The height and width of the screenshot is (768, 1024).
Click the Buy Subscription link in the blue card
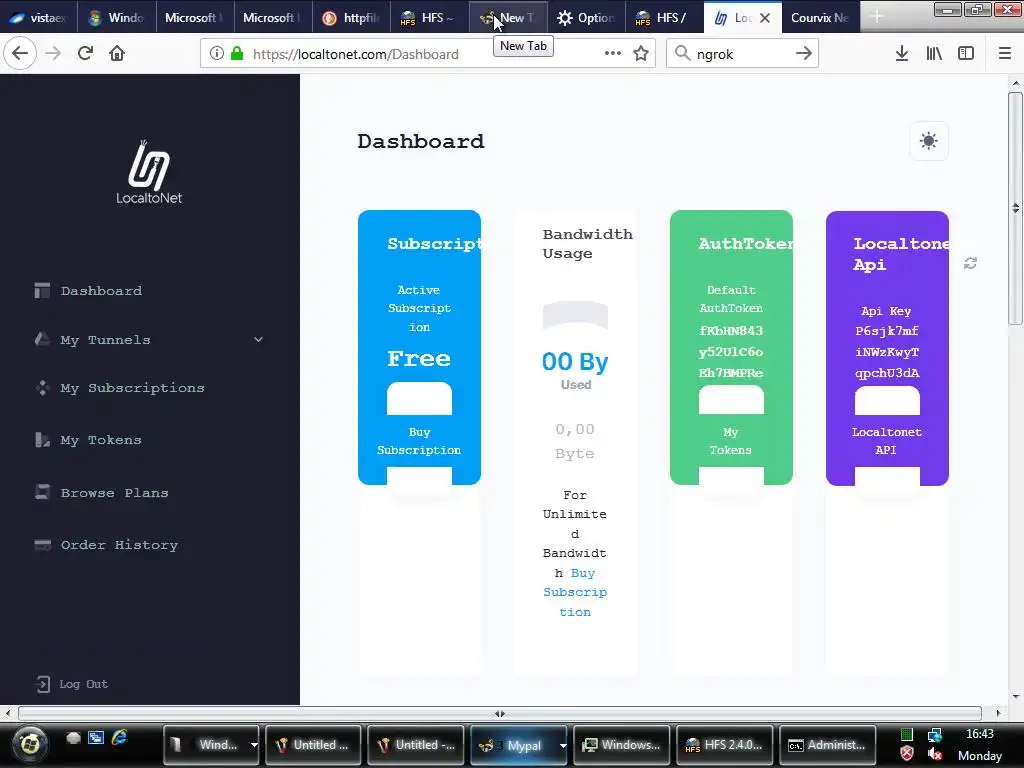419,441
